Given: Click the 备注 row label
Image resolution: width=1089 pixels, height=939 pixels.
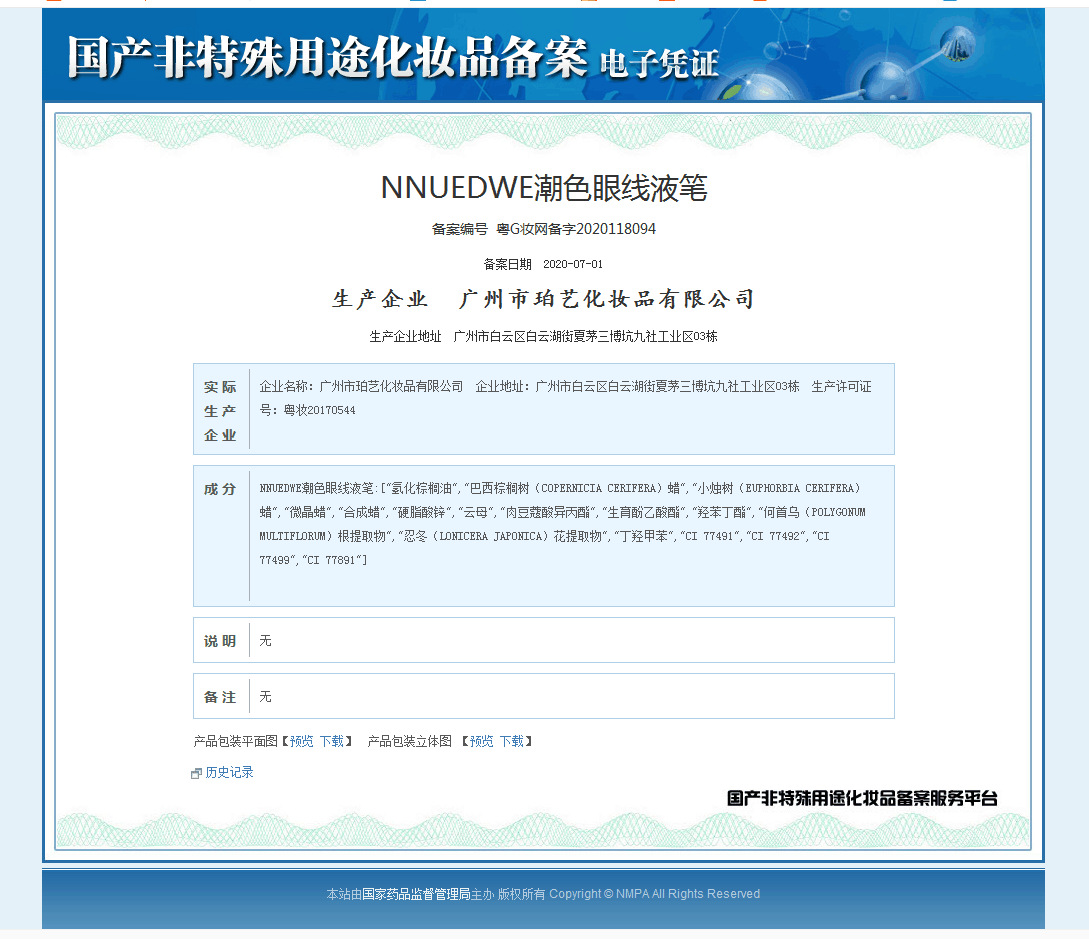Looking at the screenshot, I should [220, 697].
